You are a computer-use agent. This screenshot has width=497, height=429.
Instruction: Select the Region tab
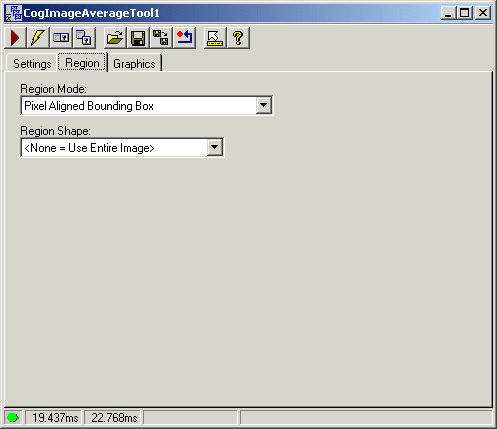(82, 62)
